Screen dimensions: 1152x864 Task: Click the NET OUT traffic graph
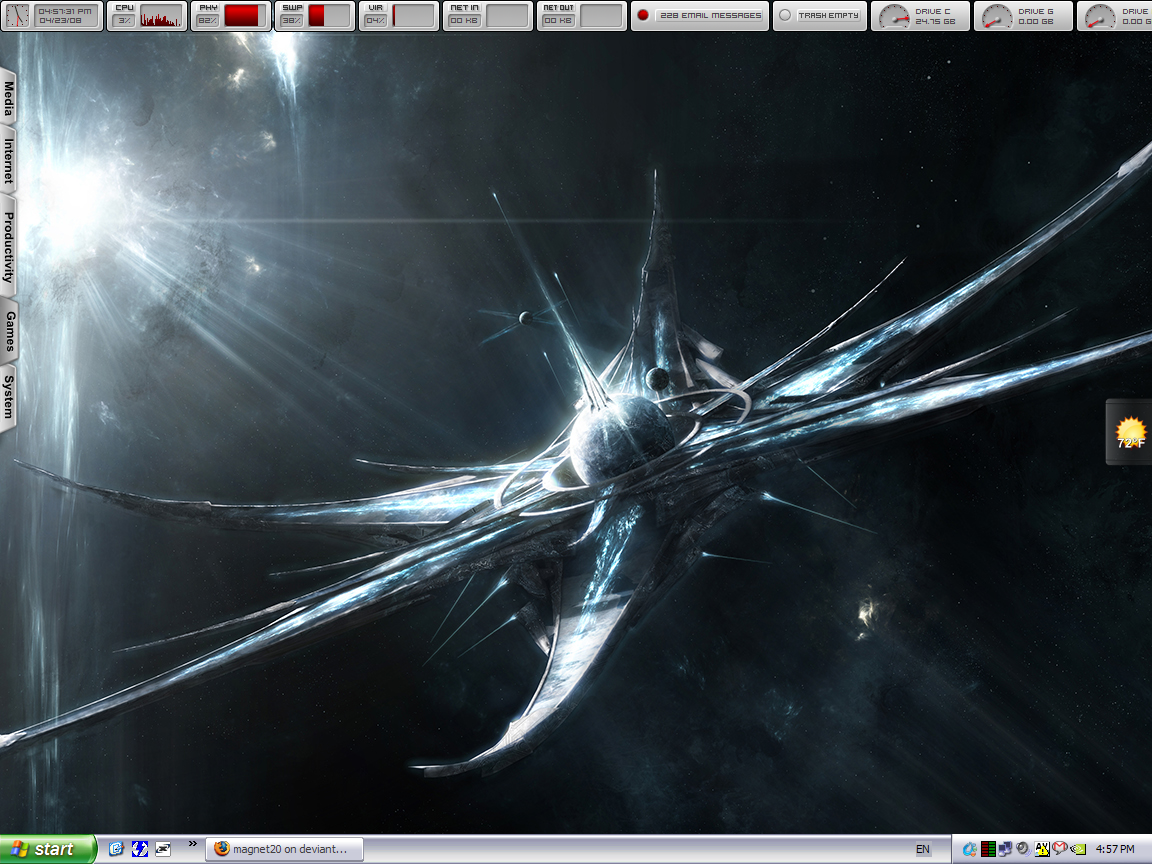pyautogui.click(x=601, y=16)
